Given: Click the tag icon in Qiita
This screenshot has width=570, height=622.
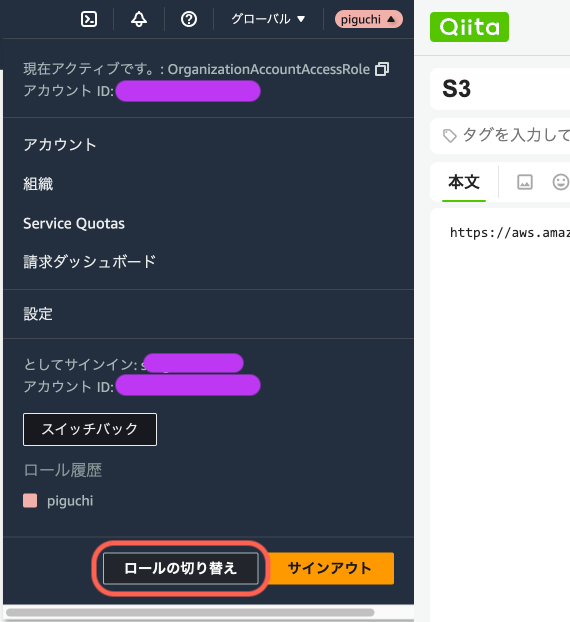Looking at the screenshot, I should [x=449, y=136].
